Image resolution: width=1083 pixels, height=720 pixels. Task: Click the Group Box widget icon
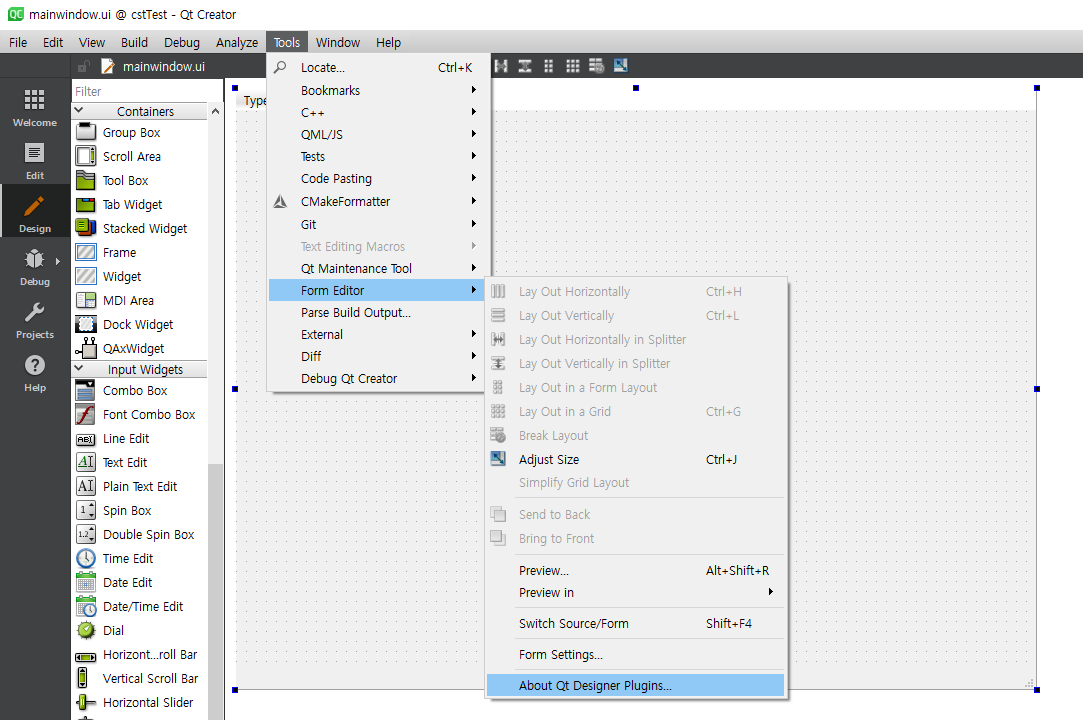click(86, 132)
